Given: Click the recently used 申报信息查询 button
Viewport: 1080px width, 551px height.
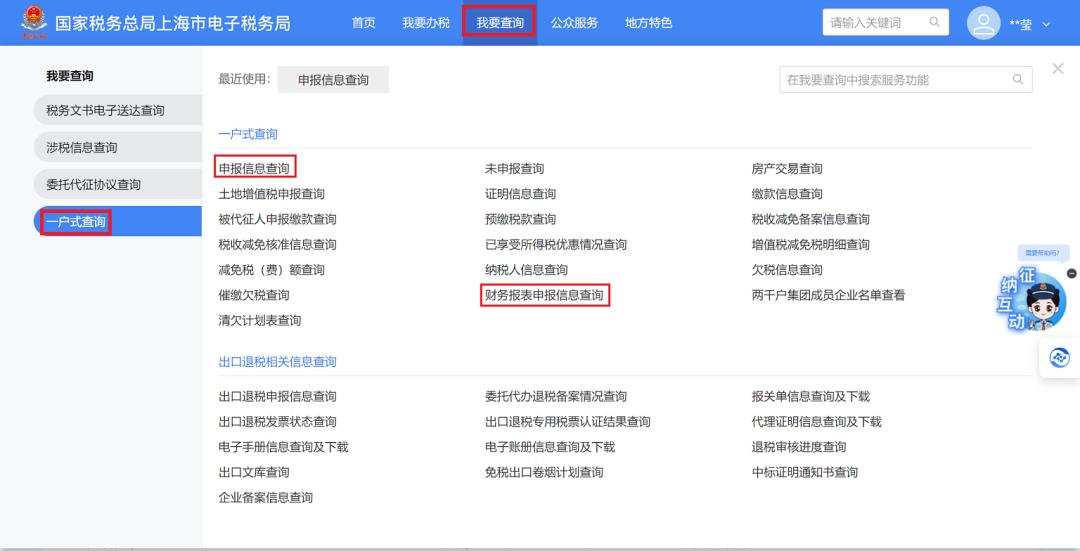Looking at the screenshot, I should [333, 80].
